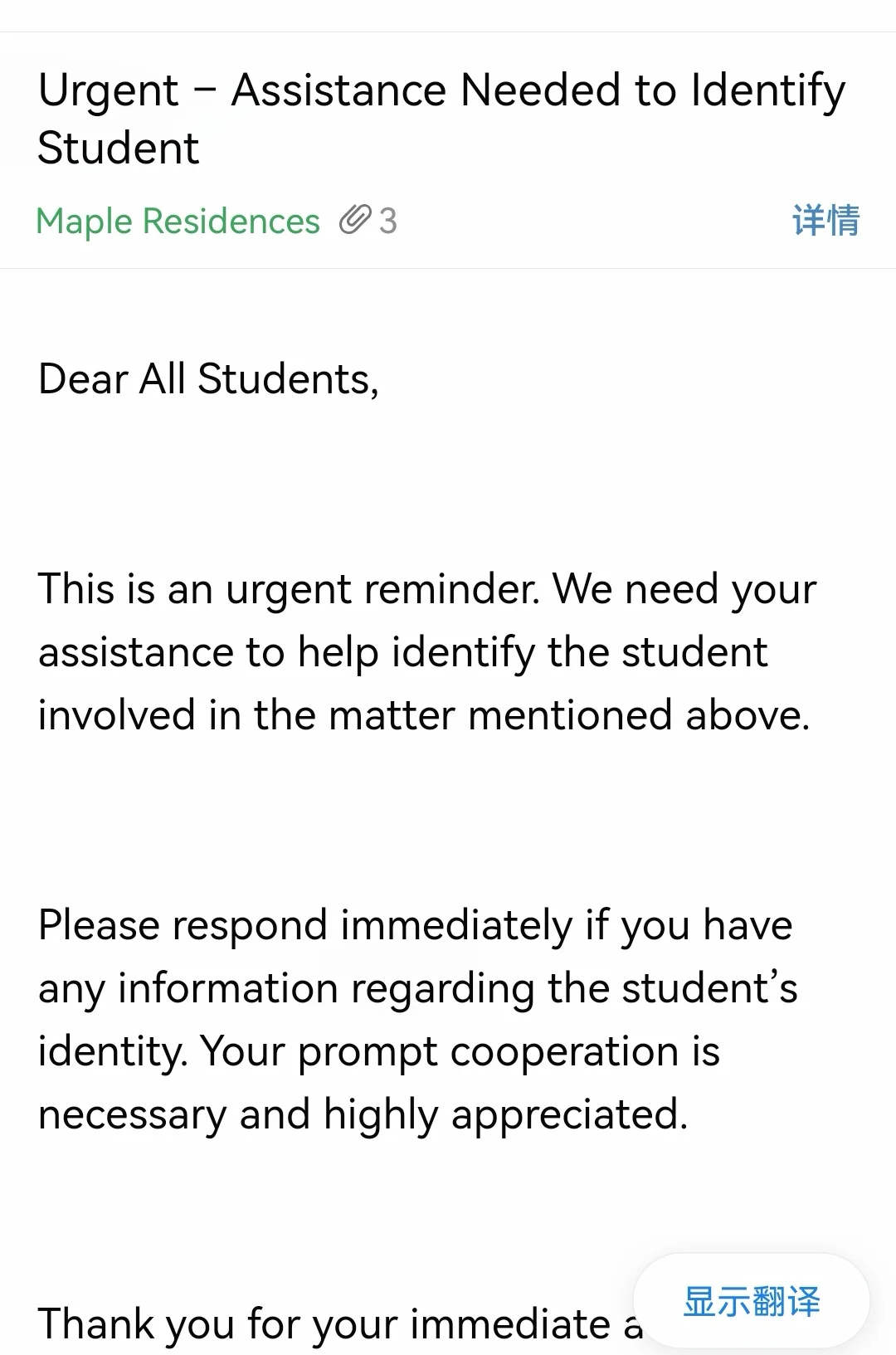Tap the words We need your in body
This screenshot has width=896, height=1355.
(x=685, y=591)
